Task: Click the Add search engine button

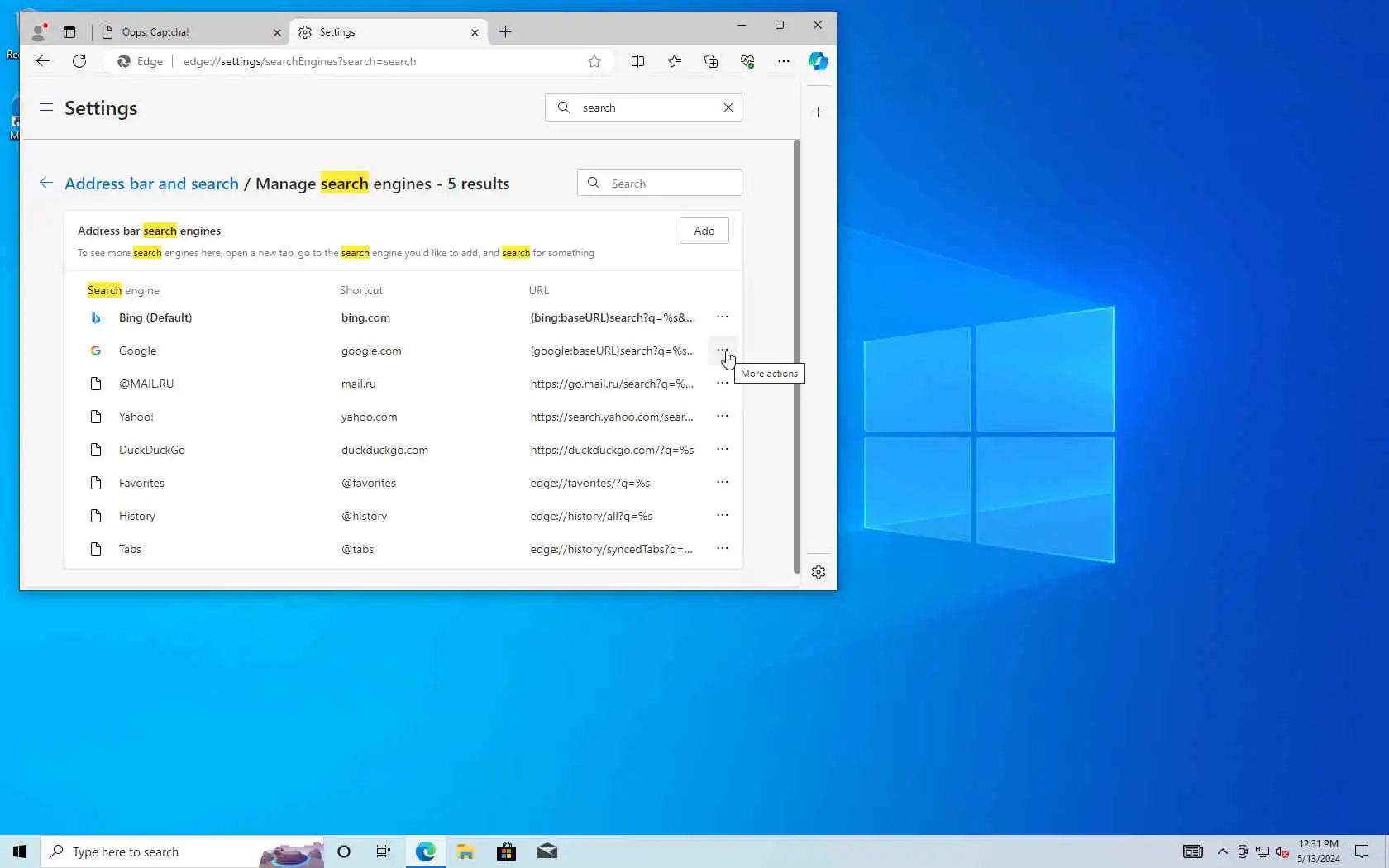Action: tap(704, 231)
